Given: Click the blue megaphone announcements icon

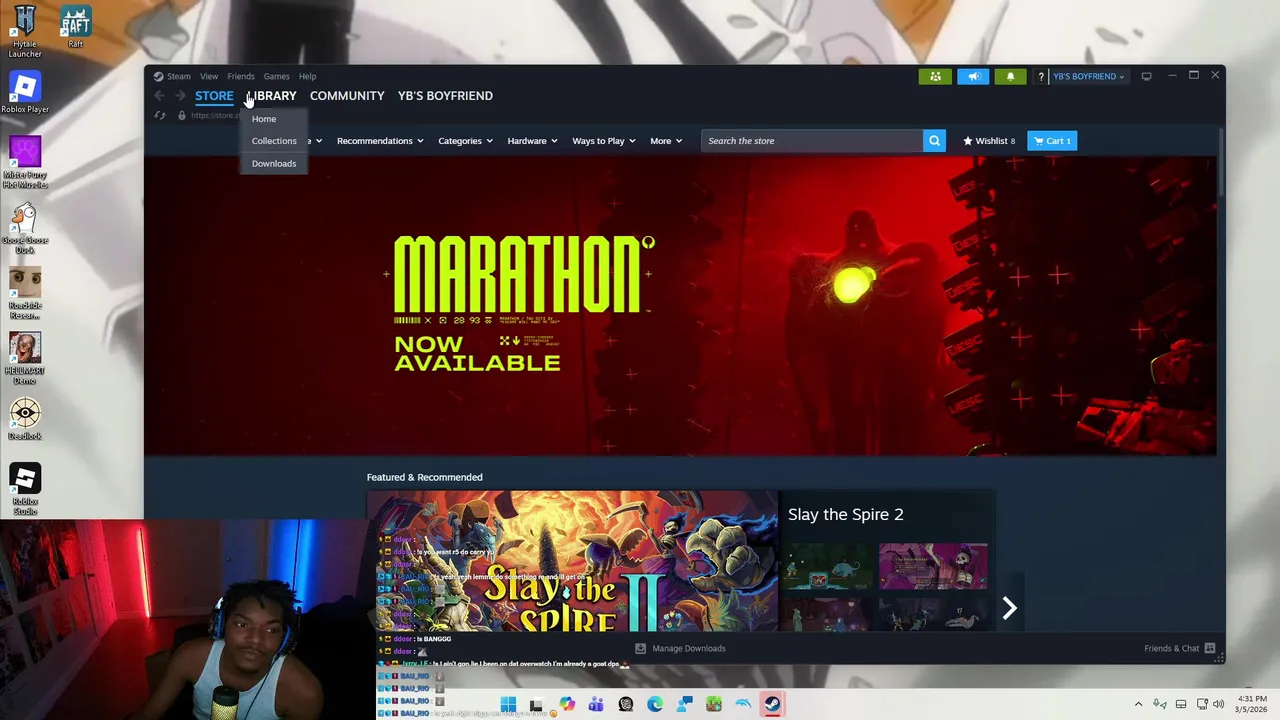Looking at the screenshot, I should point(973,76).
